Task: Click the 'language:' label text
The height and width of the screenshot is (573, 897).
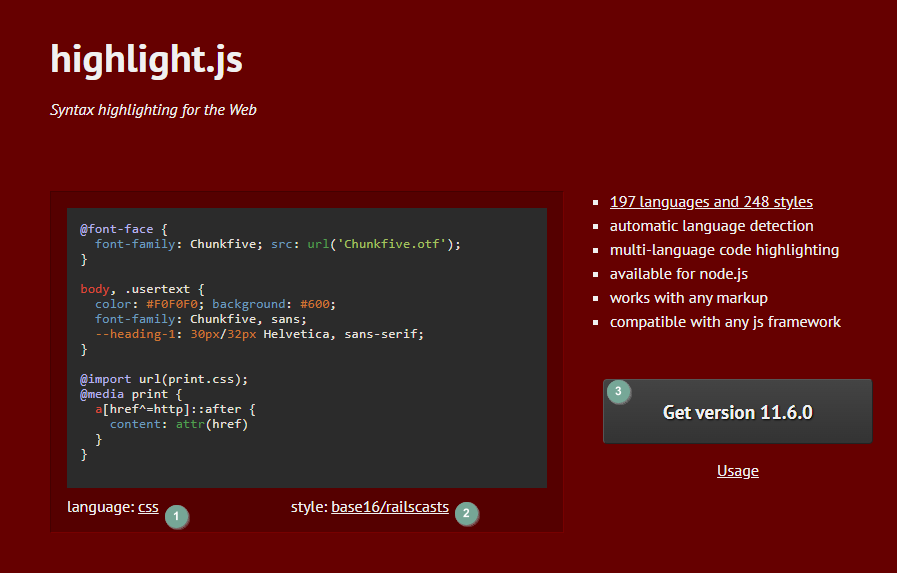Action: 101,507
